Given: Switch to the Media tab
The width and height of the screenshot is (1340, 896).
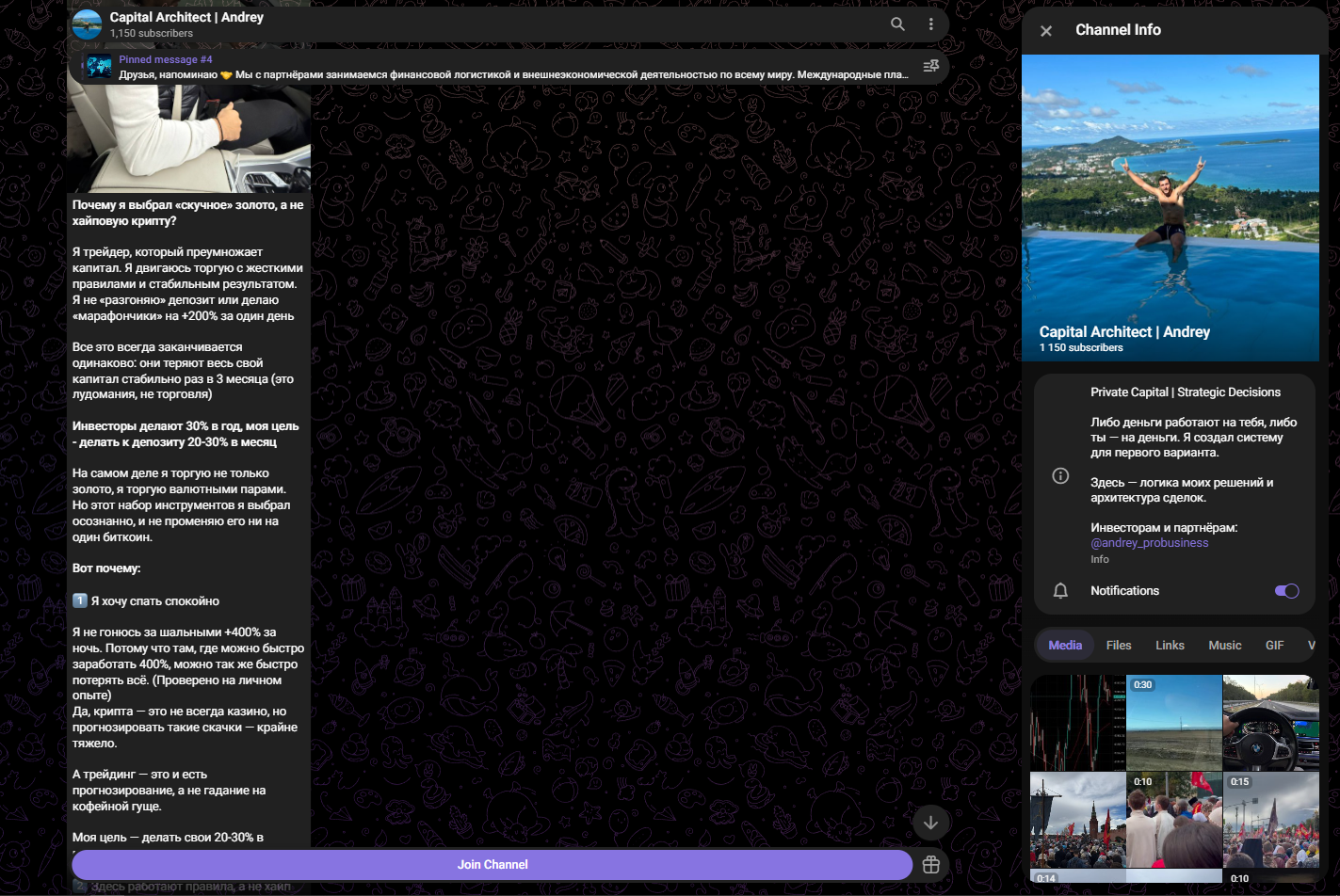Looking at the screenshot, I should [1065, 646].
